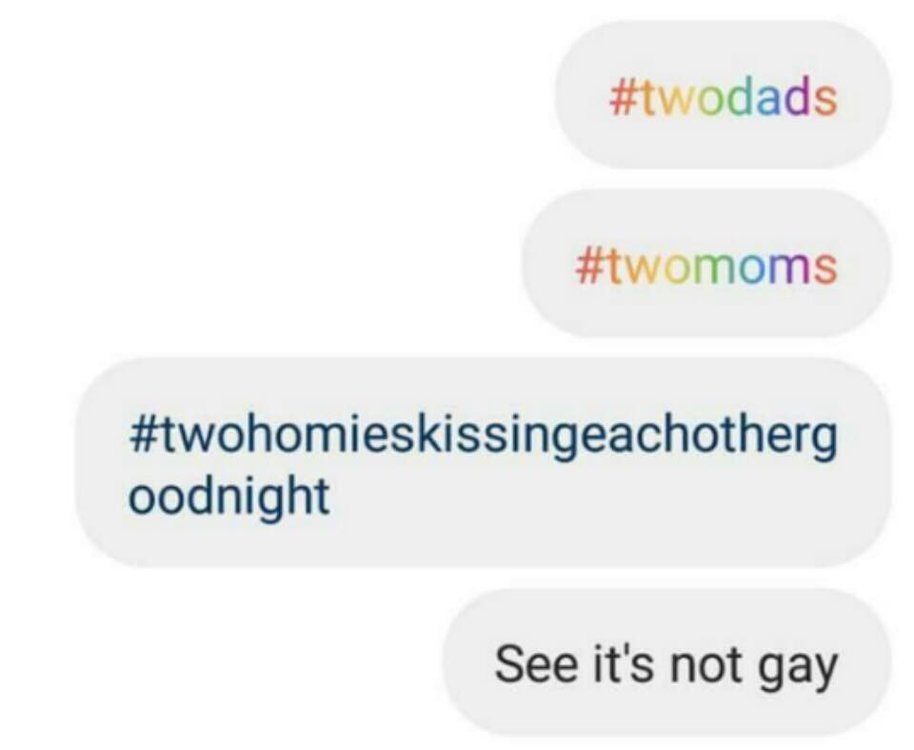Viewport: 914px width, 750px height.
Task: Tap "not" in the last grey bubble
Action: tap(707, 665)
